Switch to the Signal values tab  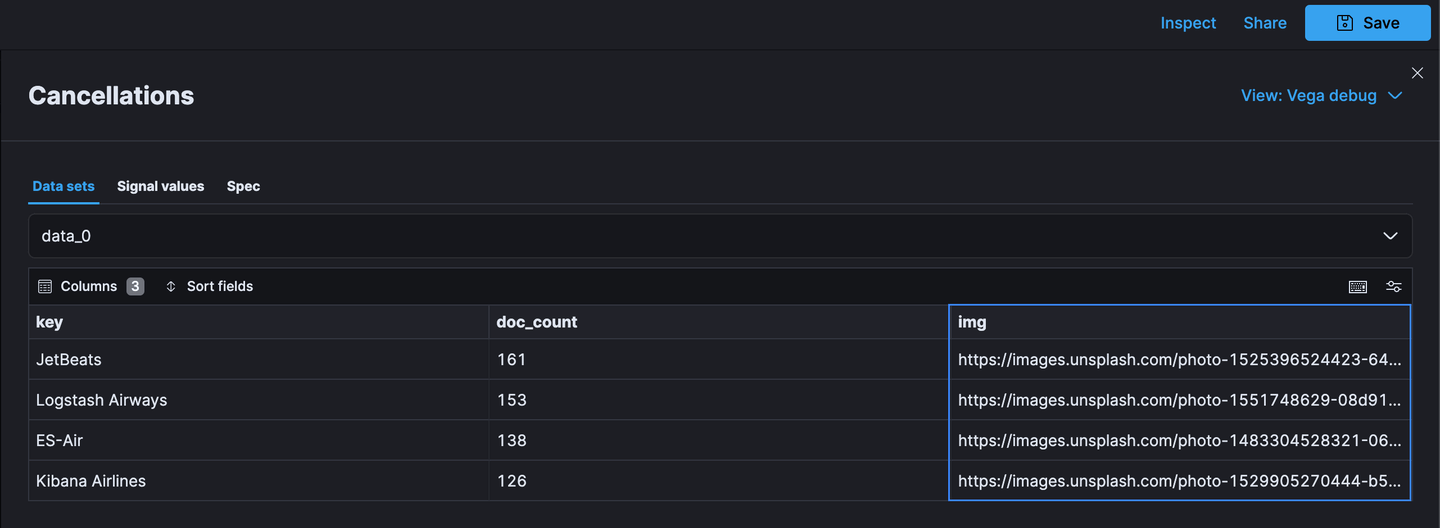click(x=160, y=186)
